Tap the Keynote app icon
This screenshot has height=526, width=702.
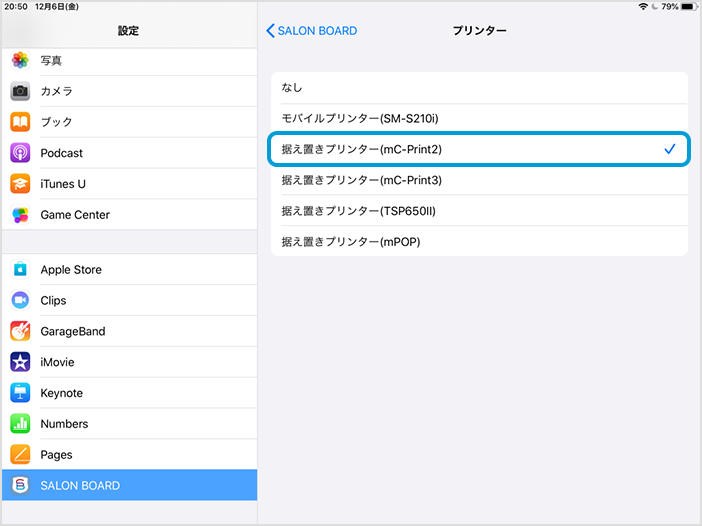pos(20,393)
